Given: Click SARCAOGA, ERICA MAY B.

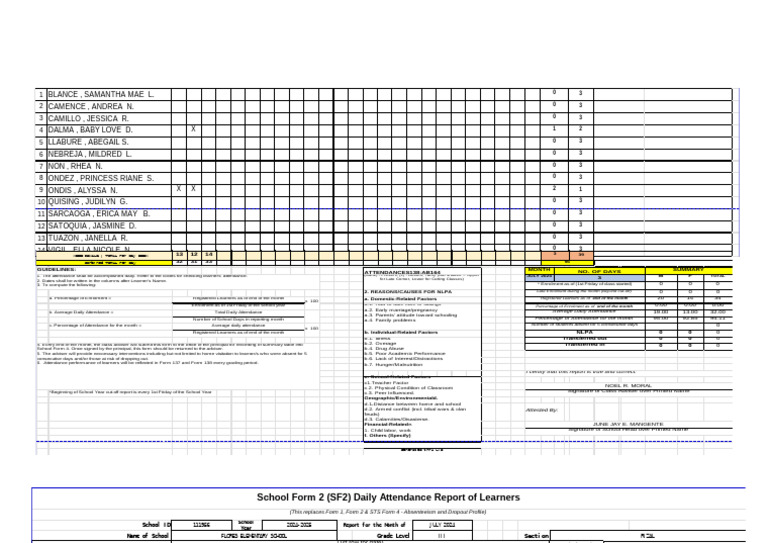Looking at the screenshot, I should [99, 214].
